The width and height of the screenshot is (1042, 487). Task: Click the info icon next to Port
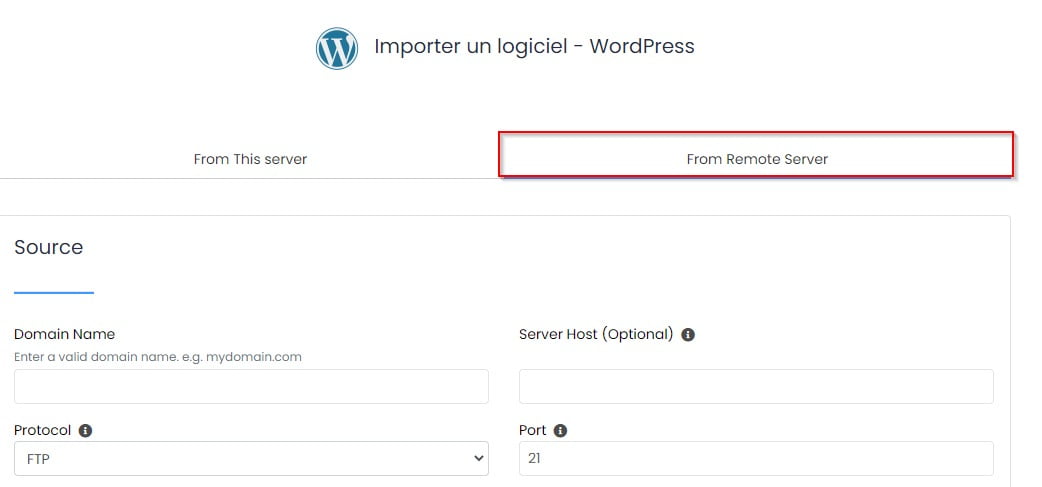[x=560, y=431]
